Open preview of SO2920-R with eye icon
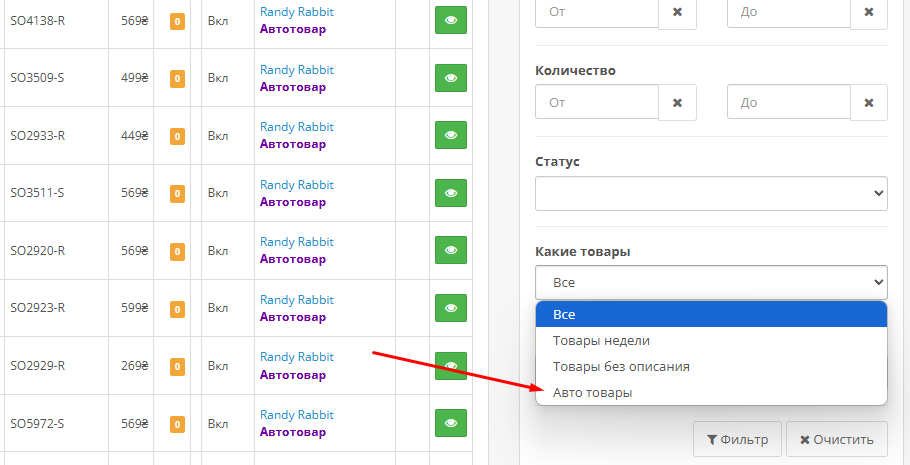The height and width of the screenshot is (465, 910). (x=451, y=250)
